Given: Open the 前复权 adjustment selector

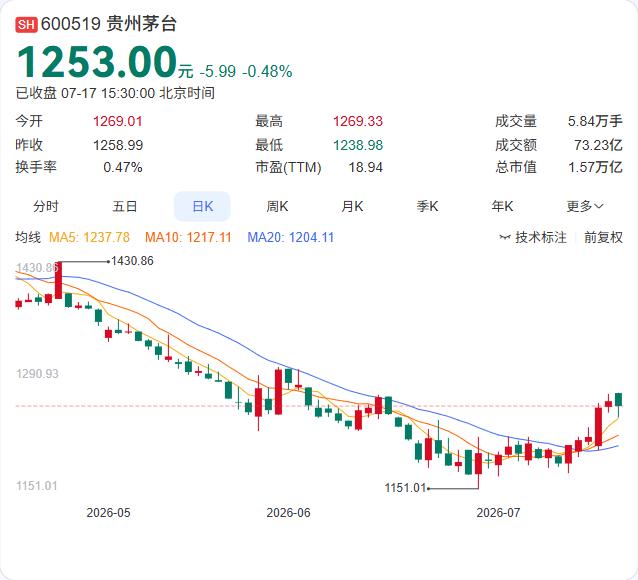Looking at the screenshot, I should pos(603,237).
